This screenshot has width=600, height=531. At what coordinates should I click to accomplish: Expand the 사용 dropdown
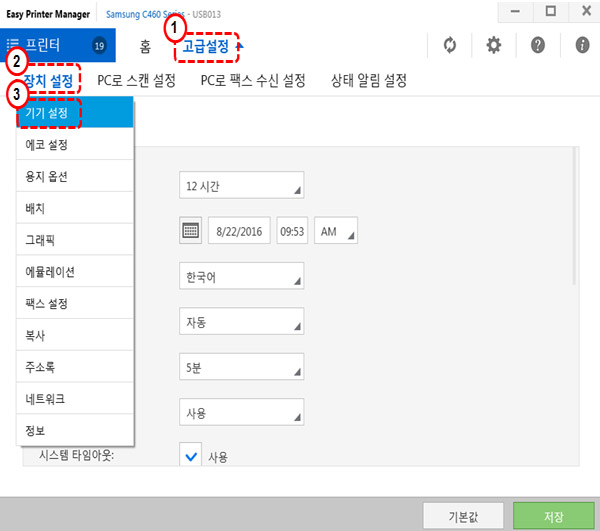click(241, 412)
